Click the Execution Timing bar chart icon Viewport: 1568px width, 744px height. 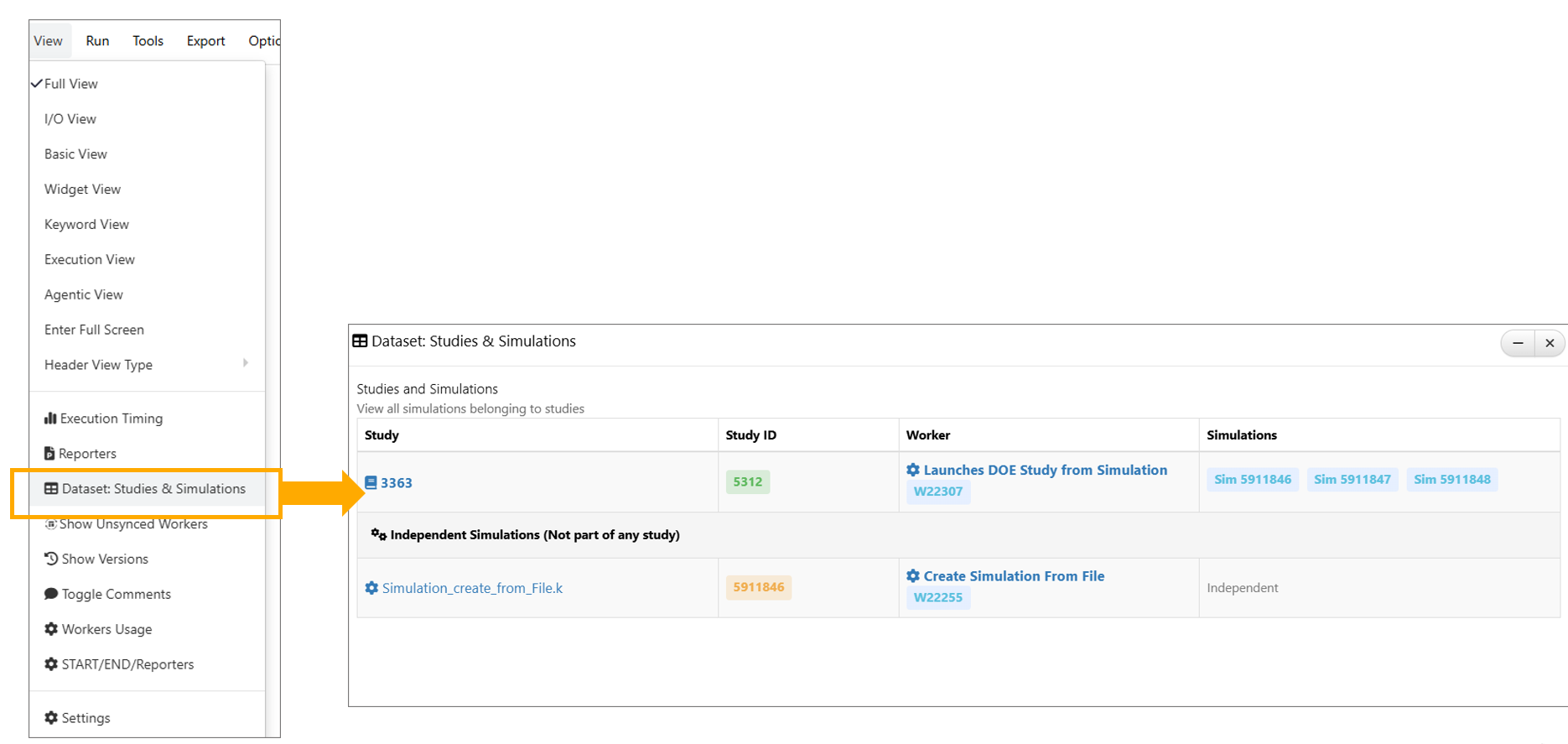coord(50,419)
